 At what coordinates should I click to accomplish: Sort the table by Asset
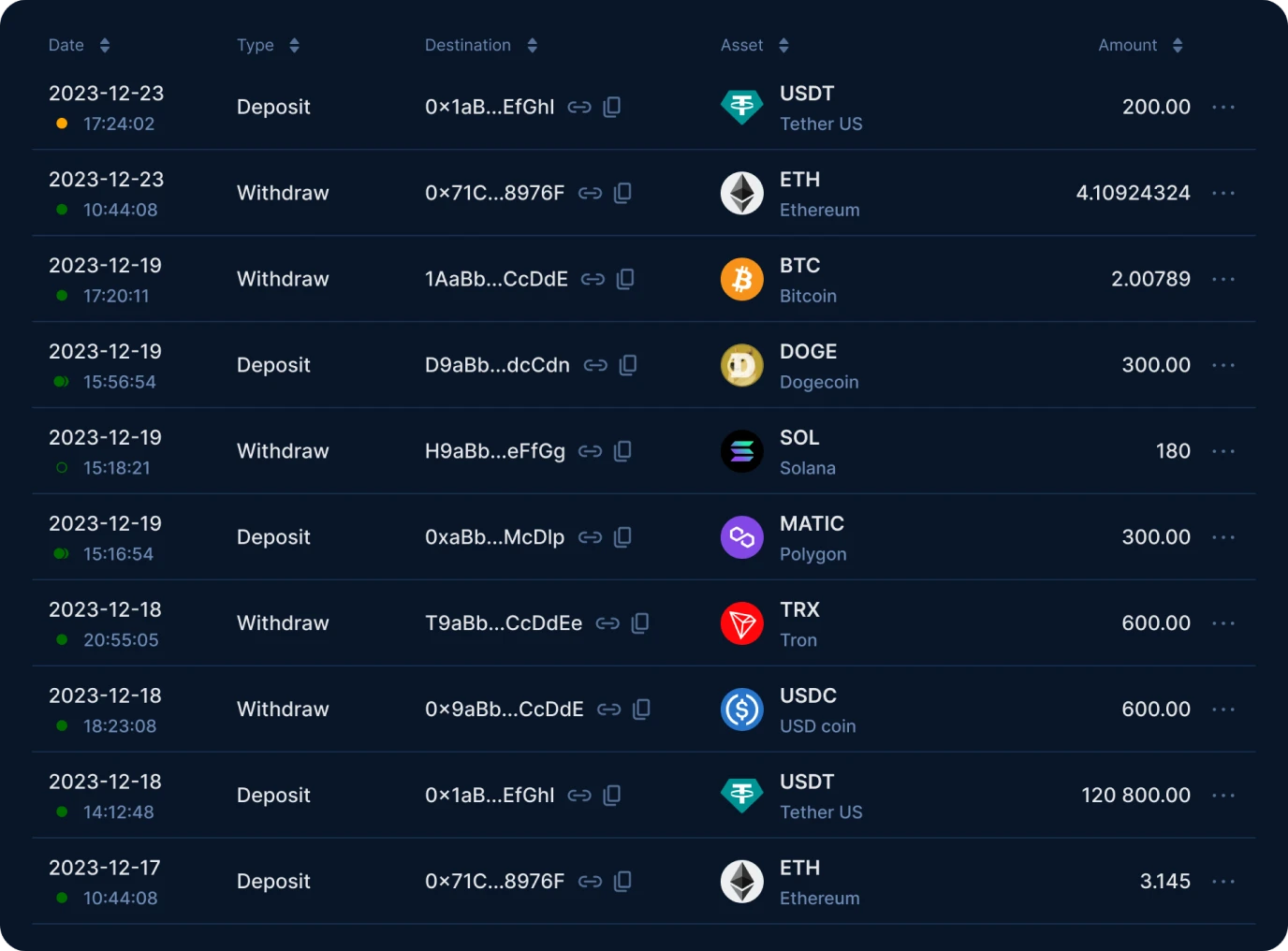click(x=783, y=45)
